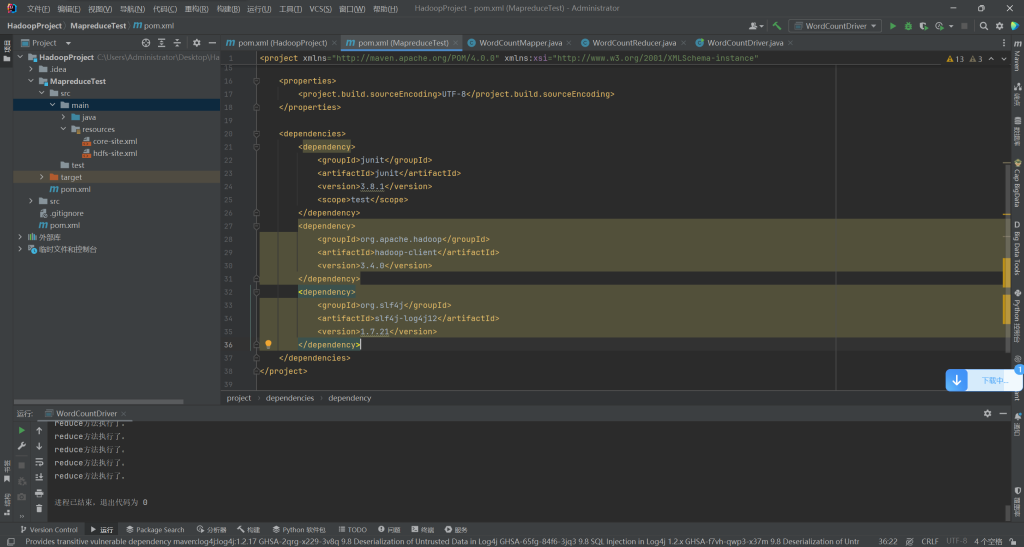1024x547 pixels.
Task: Run WordCountDriver with the green play icon
Action: click(893, 26)
